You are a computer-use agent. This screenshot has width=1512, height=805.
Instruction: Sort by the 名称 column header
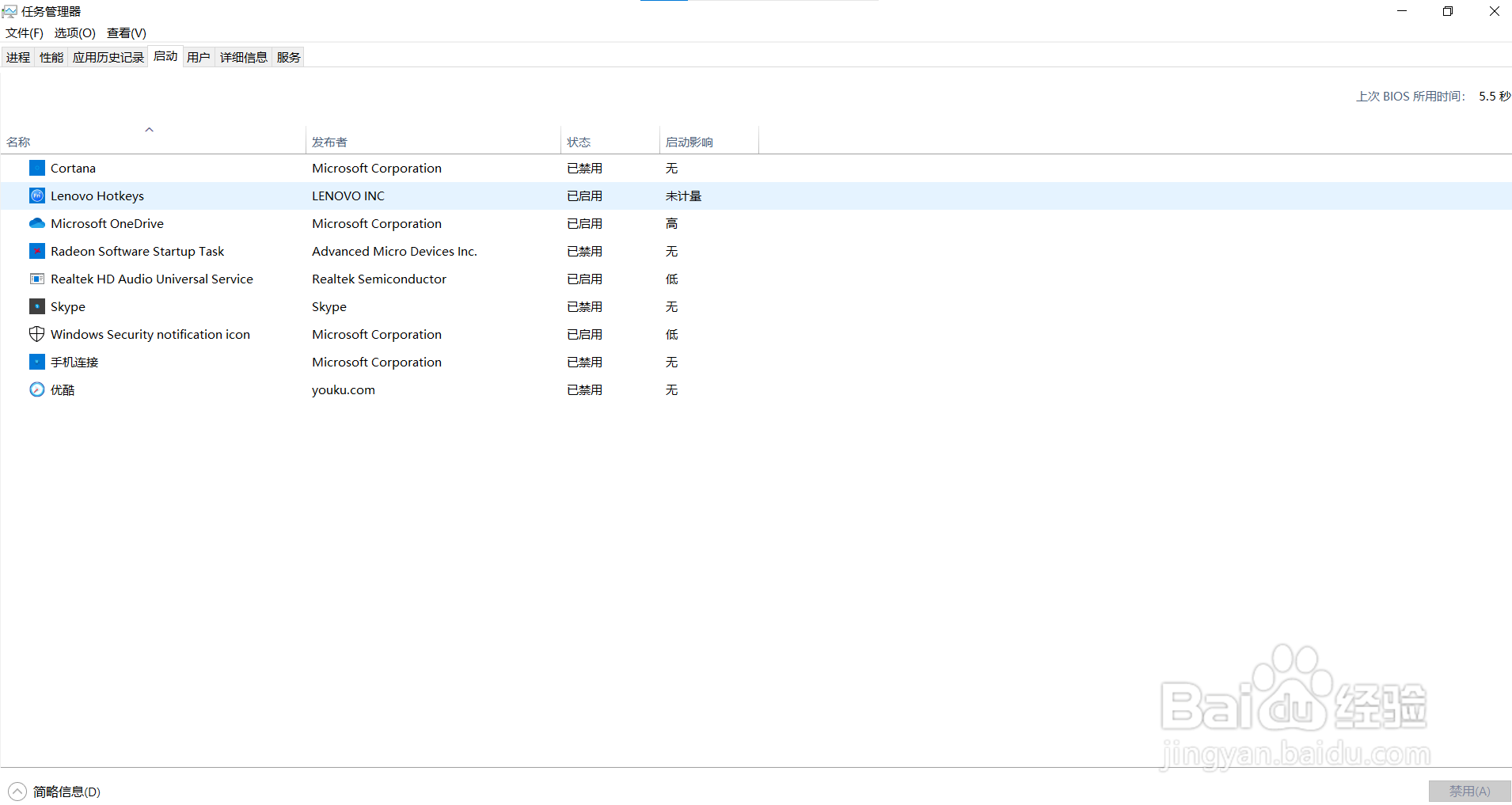153,140
